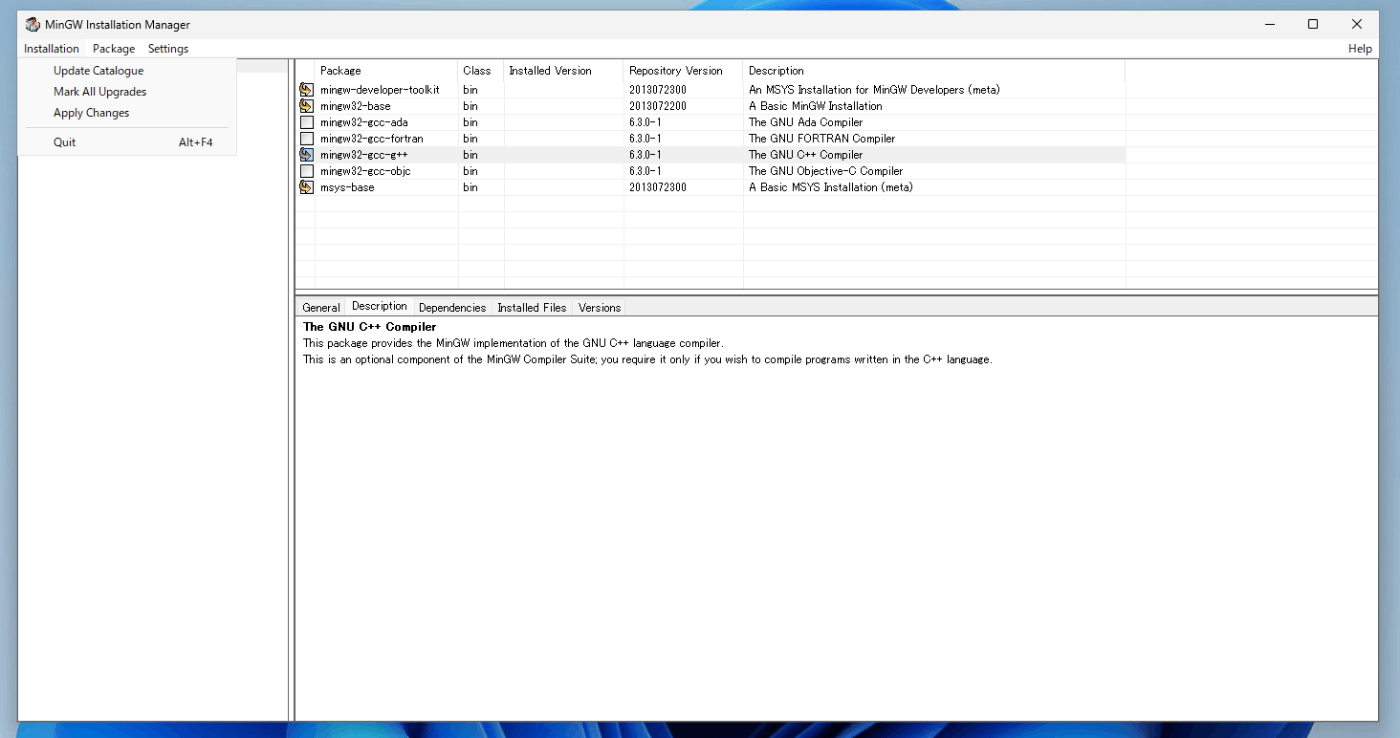1400x738 pixels.
Task: Mark the mingw32-gcc-fortran checkbox
Action: tap(307, 139)
